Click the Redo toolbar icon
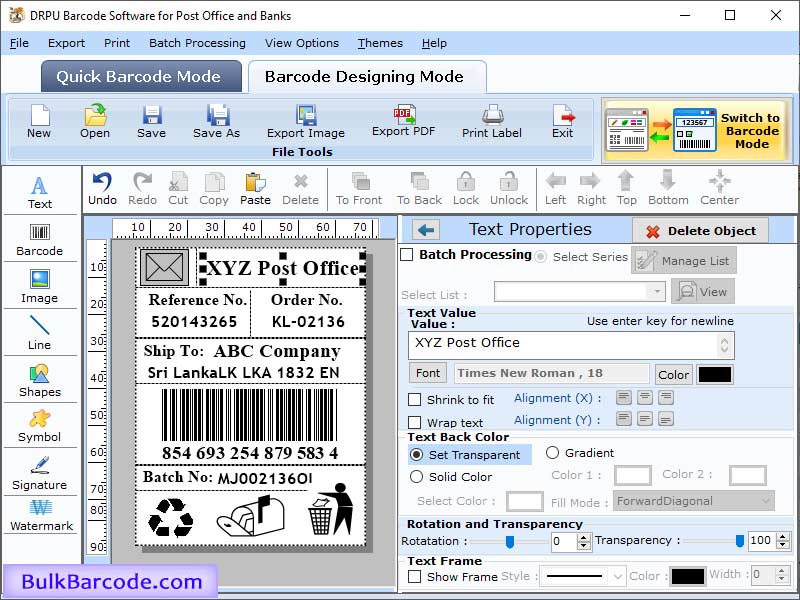The image size is (800, 600). click(142, 189)
